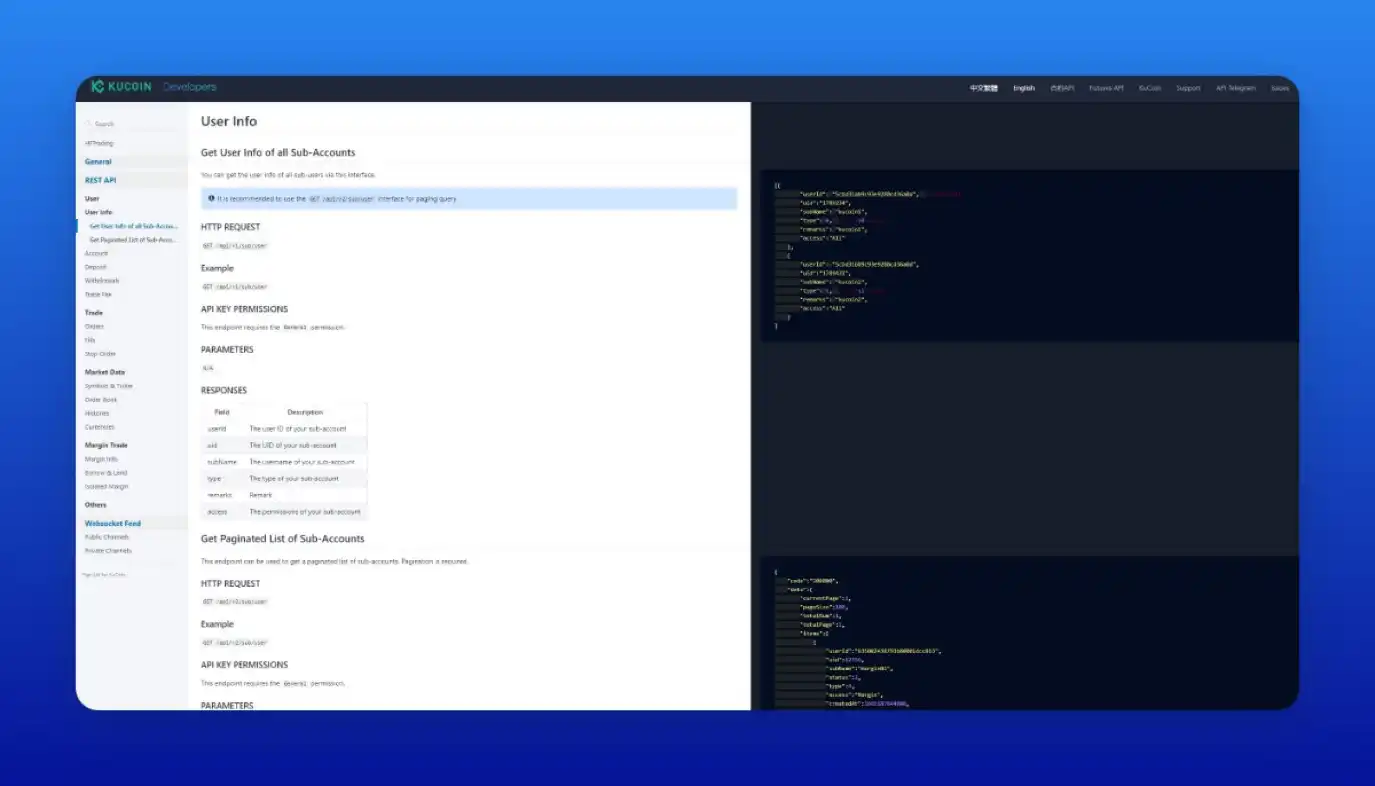Screen dimensions: 1375x786
Task: Switch language to English in top bar
Action: [x=1023, y=88]
